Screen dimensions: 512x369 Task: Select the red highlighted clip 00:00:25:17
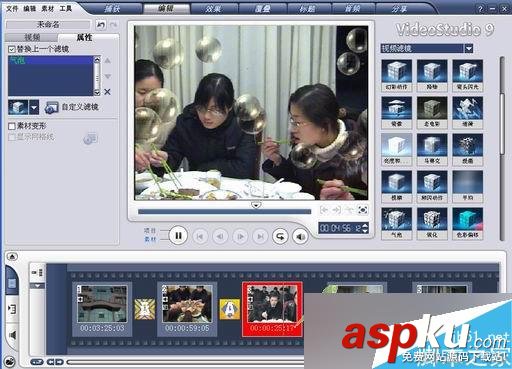[x=272, y=309]
